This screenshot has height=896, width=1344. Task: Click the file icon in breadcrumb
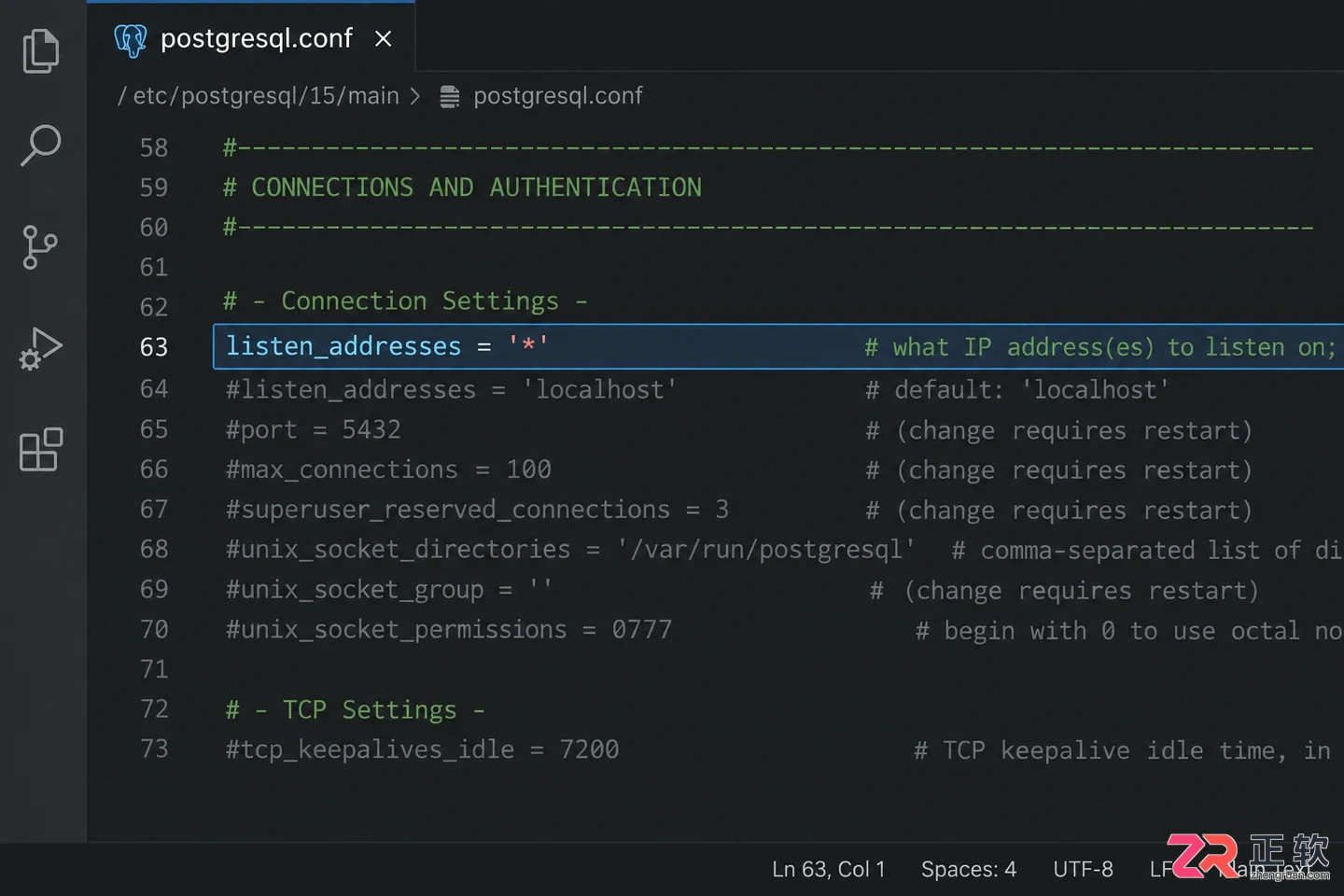click(x=450, y=97)
